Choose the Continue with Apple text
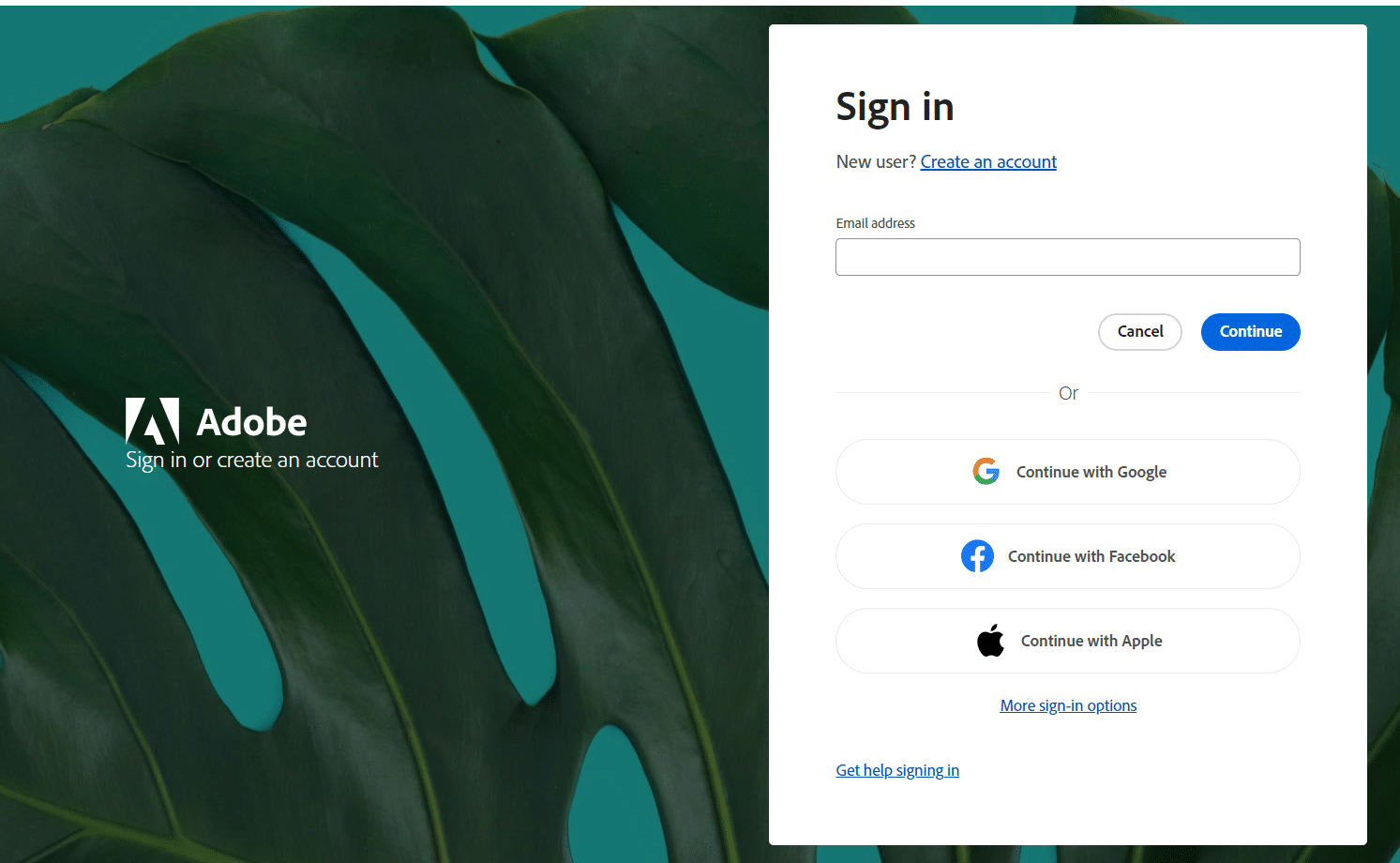The height and width of the screenshot is (863, 1400). 1091,641
